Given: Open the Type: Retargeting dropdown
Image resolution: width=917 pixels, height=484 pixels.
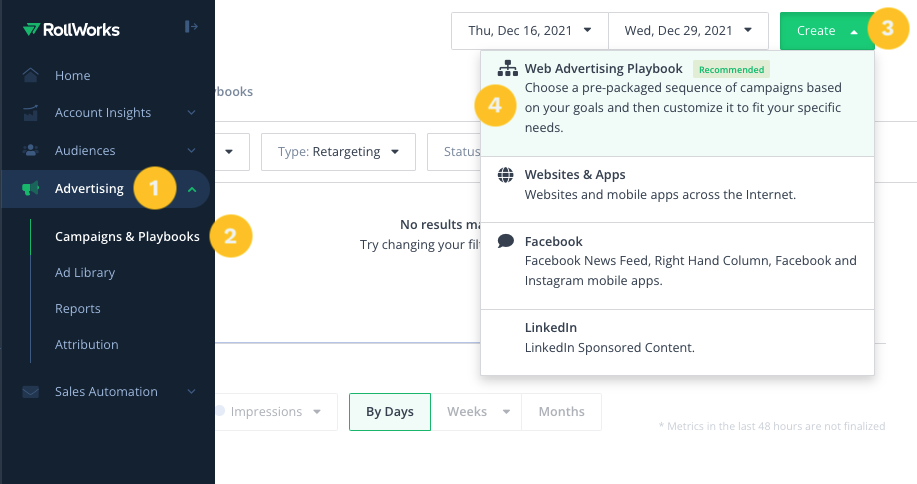Looking at the screenshot, I should tap(339, 152).
